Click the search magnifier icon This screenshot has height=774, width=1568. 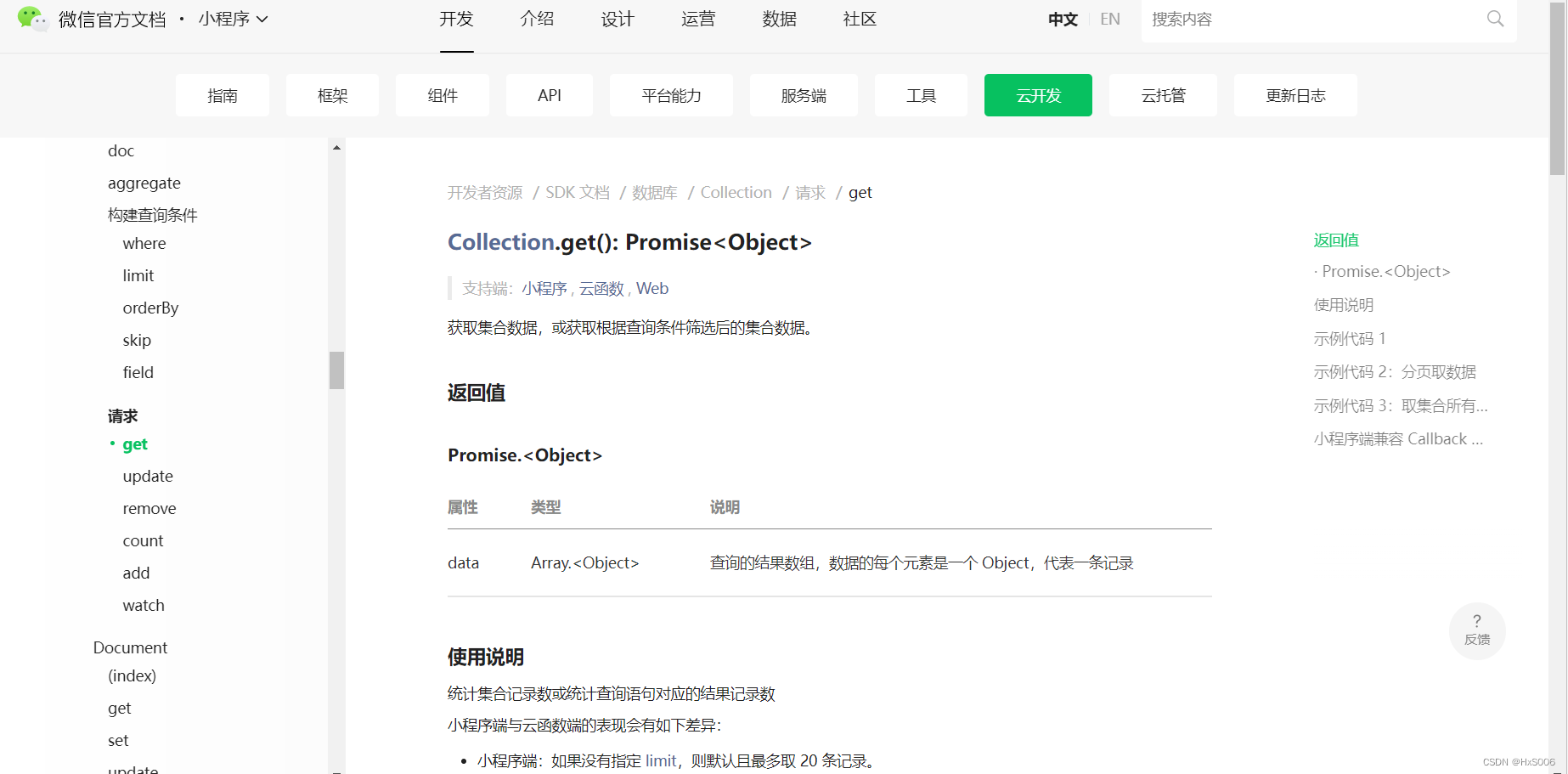pos(1495,19)
